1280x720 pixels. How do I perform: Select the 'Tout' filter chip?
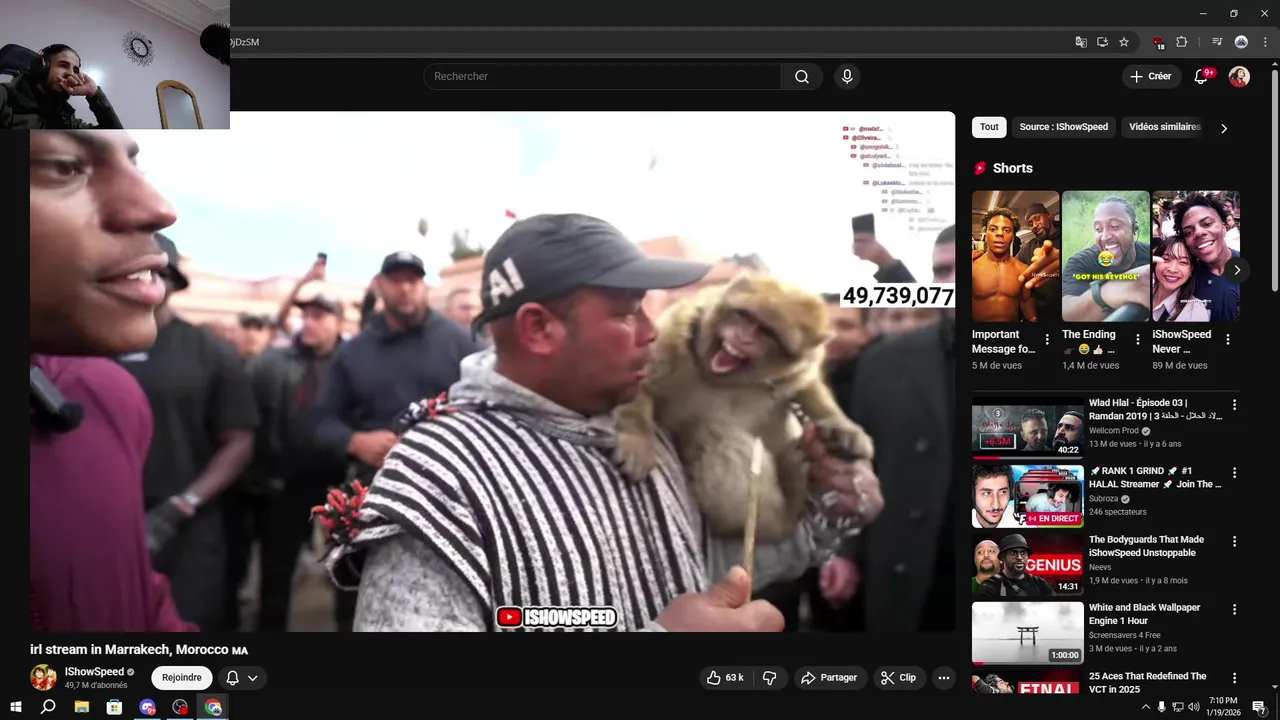tap(989, 127)
